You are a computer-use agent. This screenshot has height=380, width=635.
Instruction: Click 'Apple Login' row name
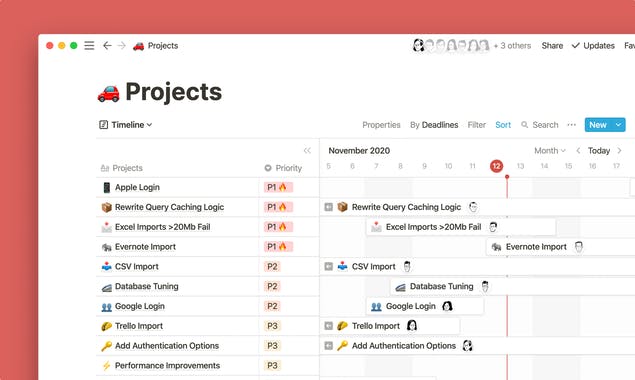tap(137, 187)
